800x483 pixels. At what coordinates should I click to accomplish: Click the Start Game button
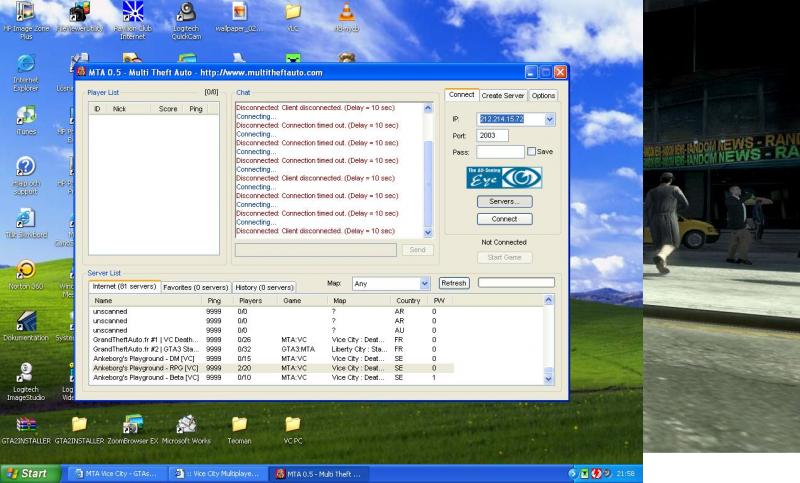pos(505,258)
